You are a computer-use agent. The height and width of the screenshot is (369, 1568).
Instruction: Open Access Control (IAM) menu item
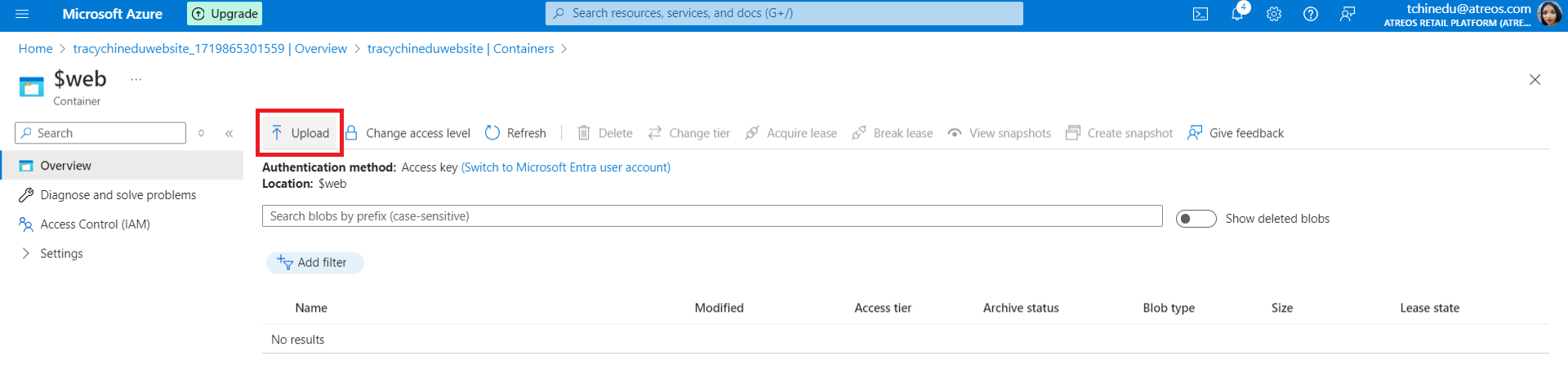tap(95, 224)
